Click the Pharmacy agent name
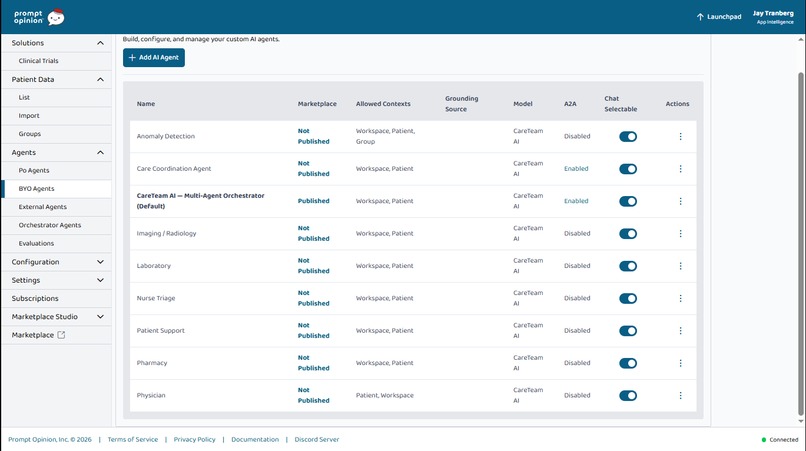The width and height of the screenshot is (806, 451). (x=152, y=363)
